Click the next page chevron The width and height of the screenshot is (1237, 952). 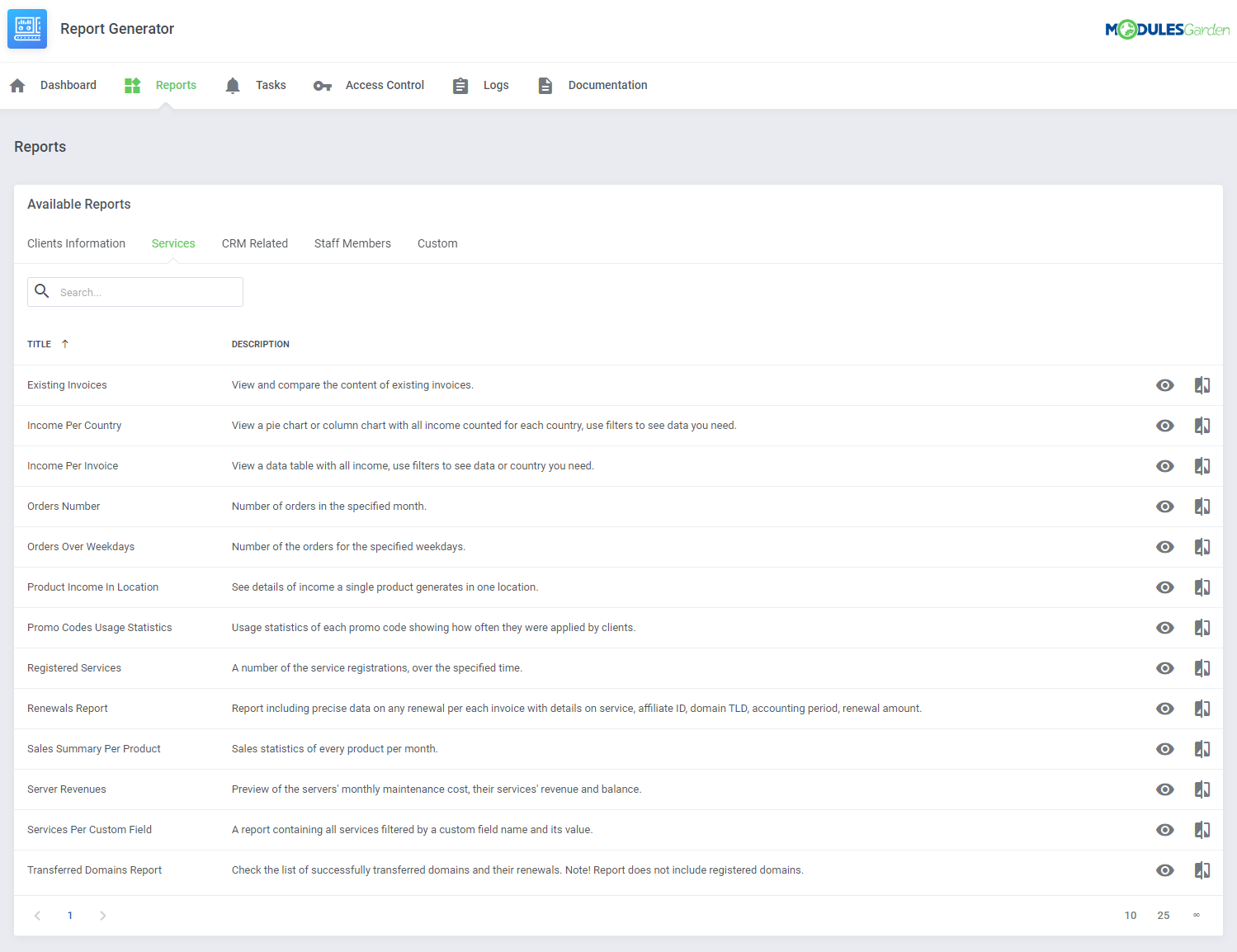click(102, 915)
